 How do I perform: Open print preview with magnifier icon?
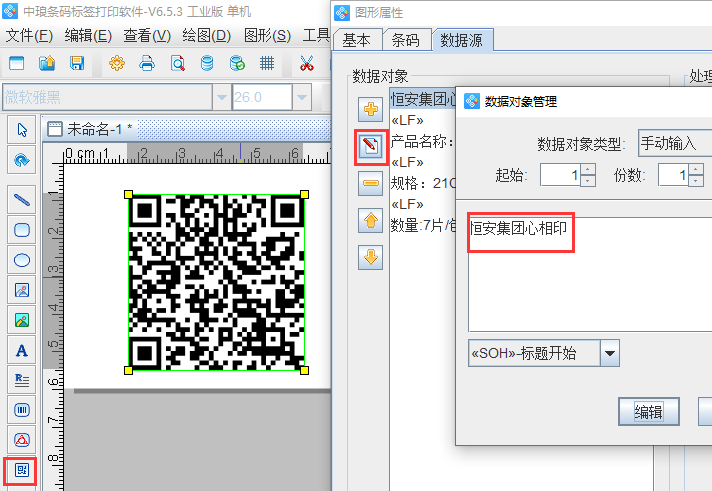(177, 63)
